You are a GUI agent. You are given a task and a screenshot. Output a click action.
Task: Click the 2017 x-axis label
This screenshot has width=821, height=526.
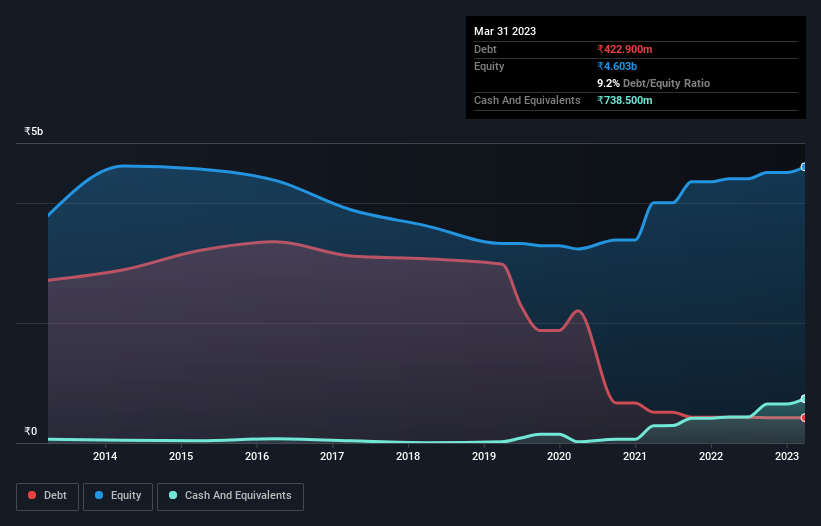pos(332,456)
